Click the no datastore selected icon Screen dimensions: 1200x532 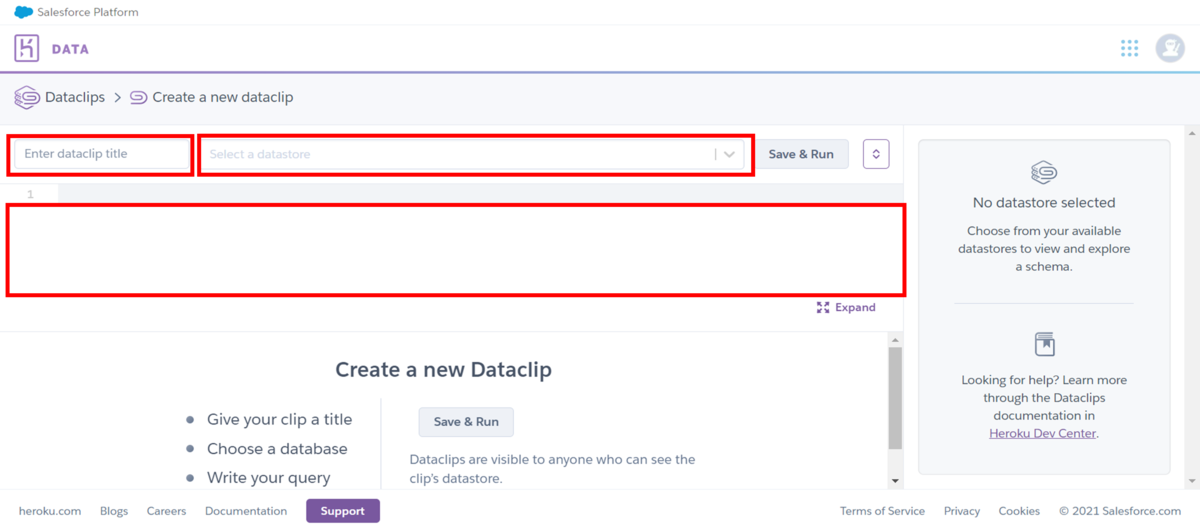coord(1044,172)
